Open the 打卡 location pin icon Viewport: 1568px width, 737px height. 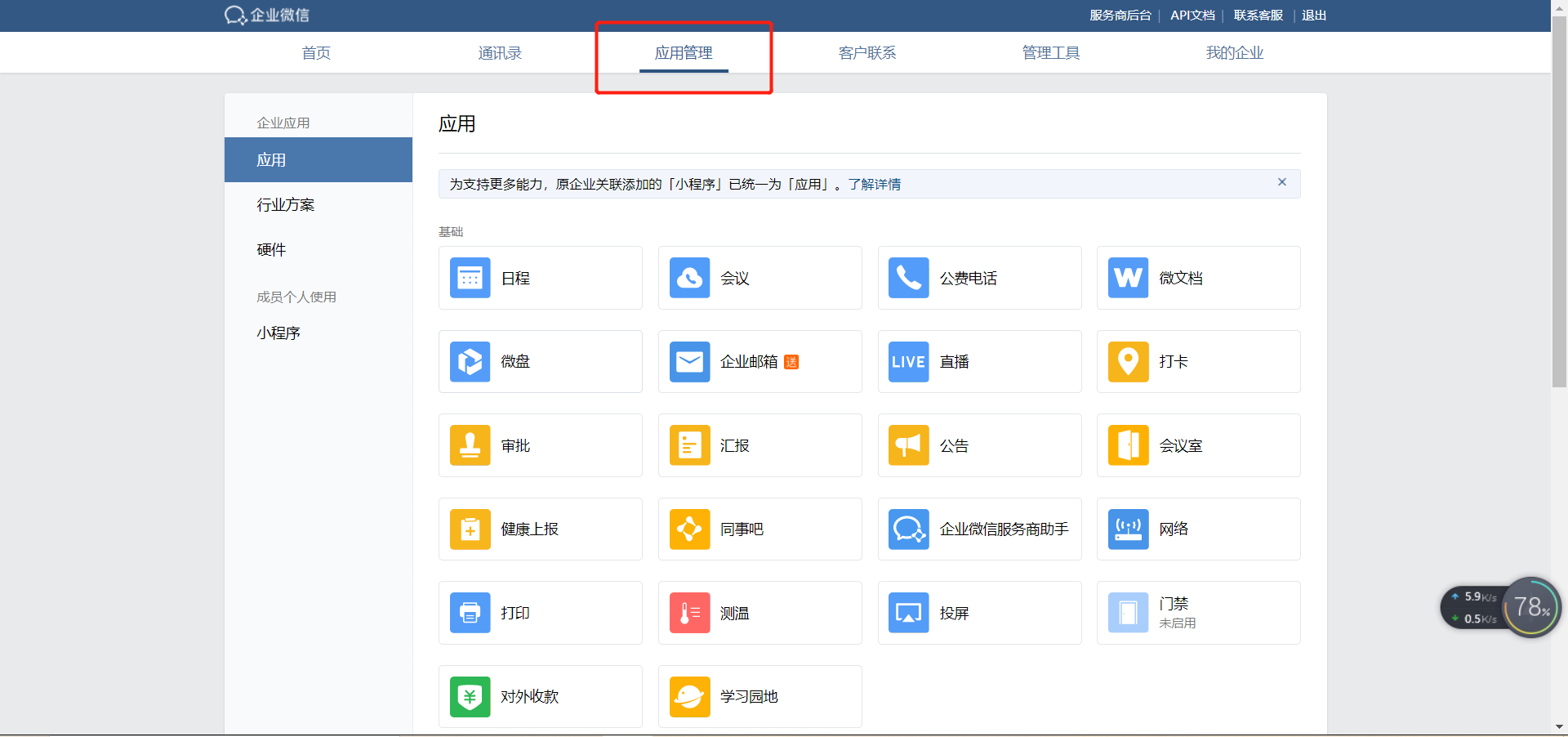[1129, 362]
